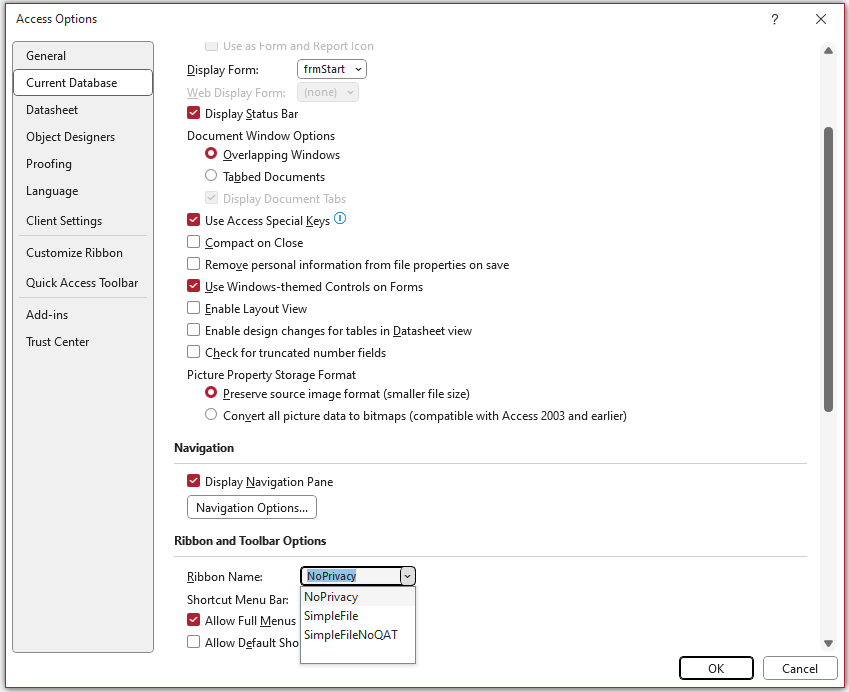This screenshot has width=849, height=692.
Task: Open the Datasheet category
Action: (x=83, y=110)
